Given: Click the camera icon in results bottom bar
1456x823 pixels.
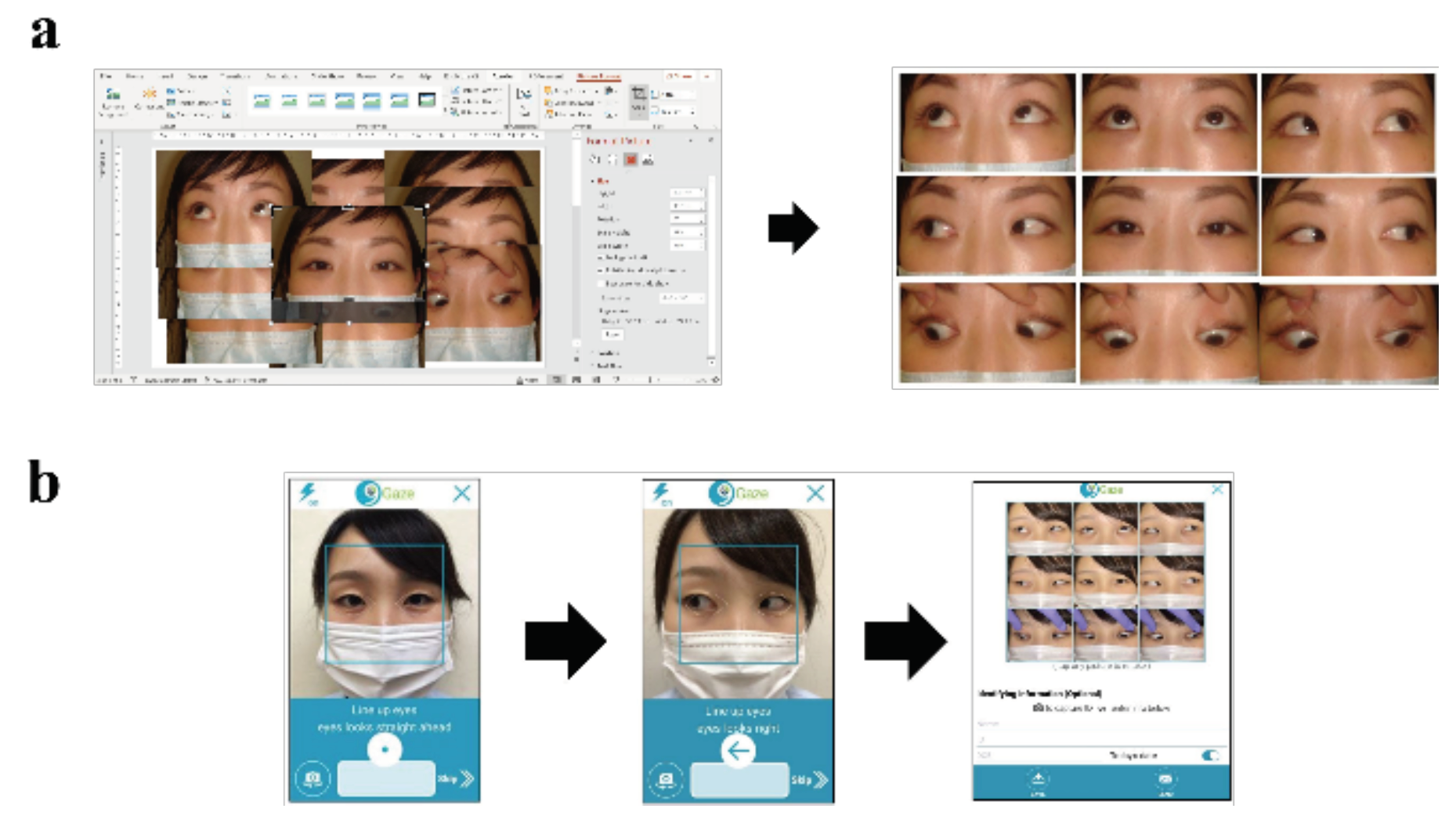Looking at the screenshot, I should click(x=1165, y=780).
